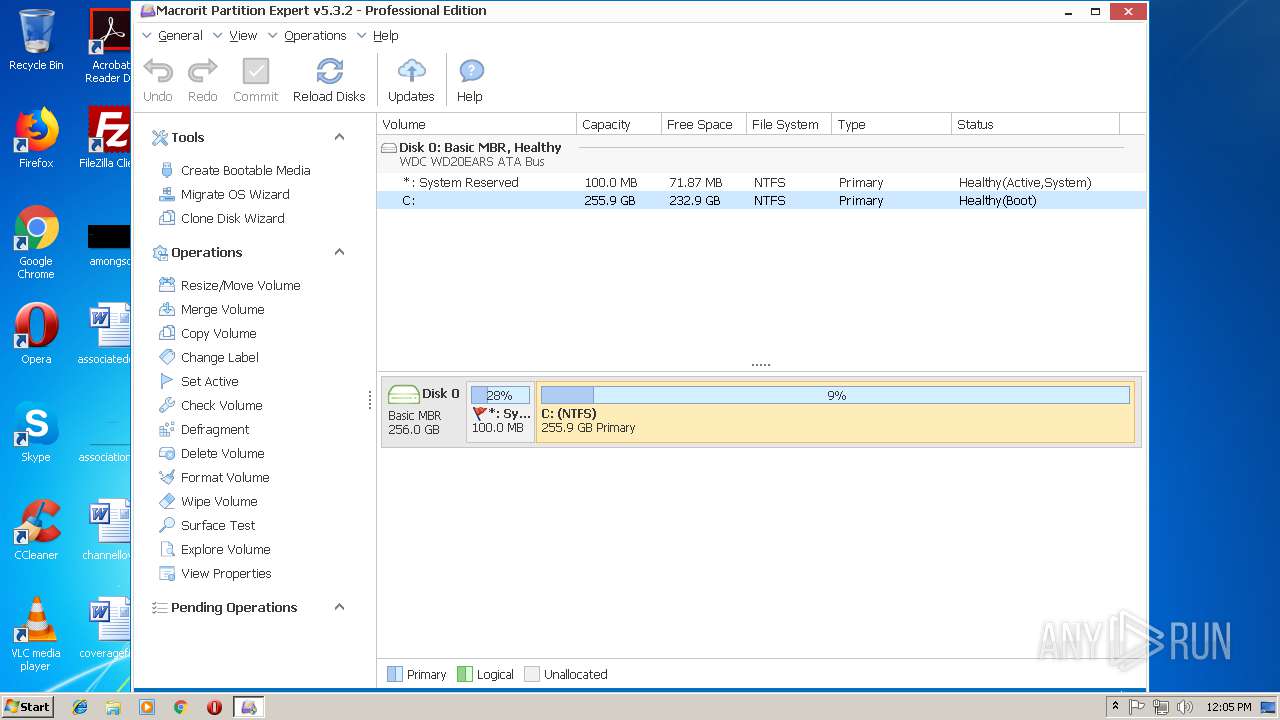Click Format Volume link text
Screen dimensions: 1280x720
click(x=225, y=477)
